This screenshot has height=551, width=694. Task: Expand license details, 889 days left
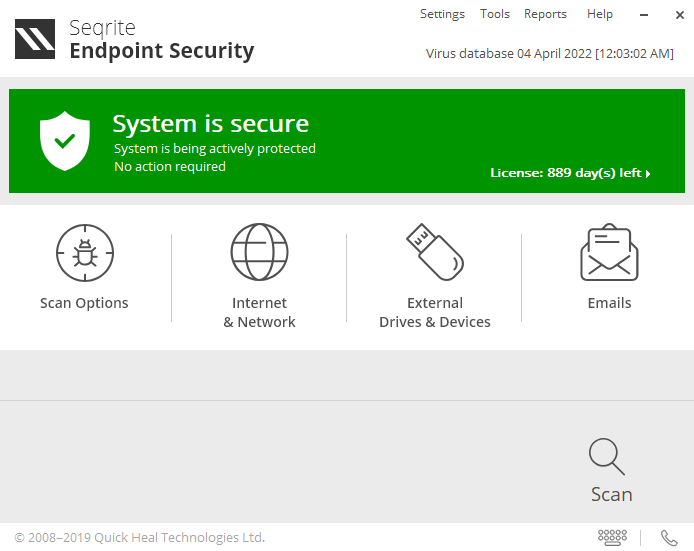pyautogui.click(x=570, y=173)
